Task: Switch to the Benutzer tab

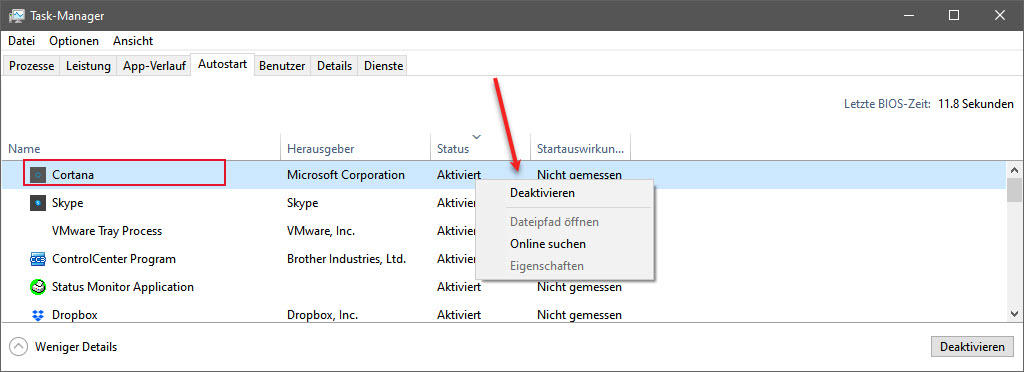Action: click(x=282, y=66)
